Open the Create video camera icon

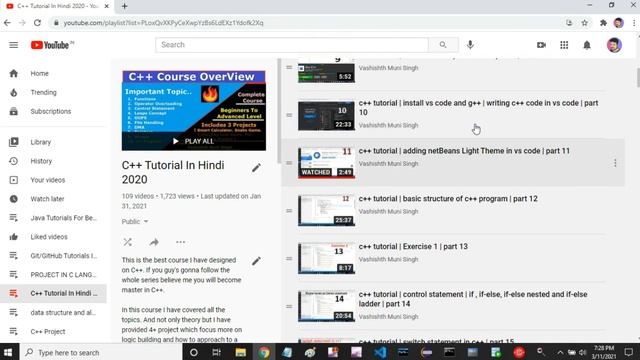(541, 45)
